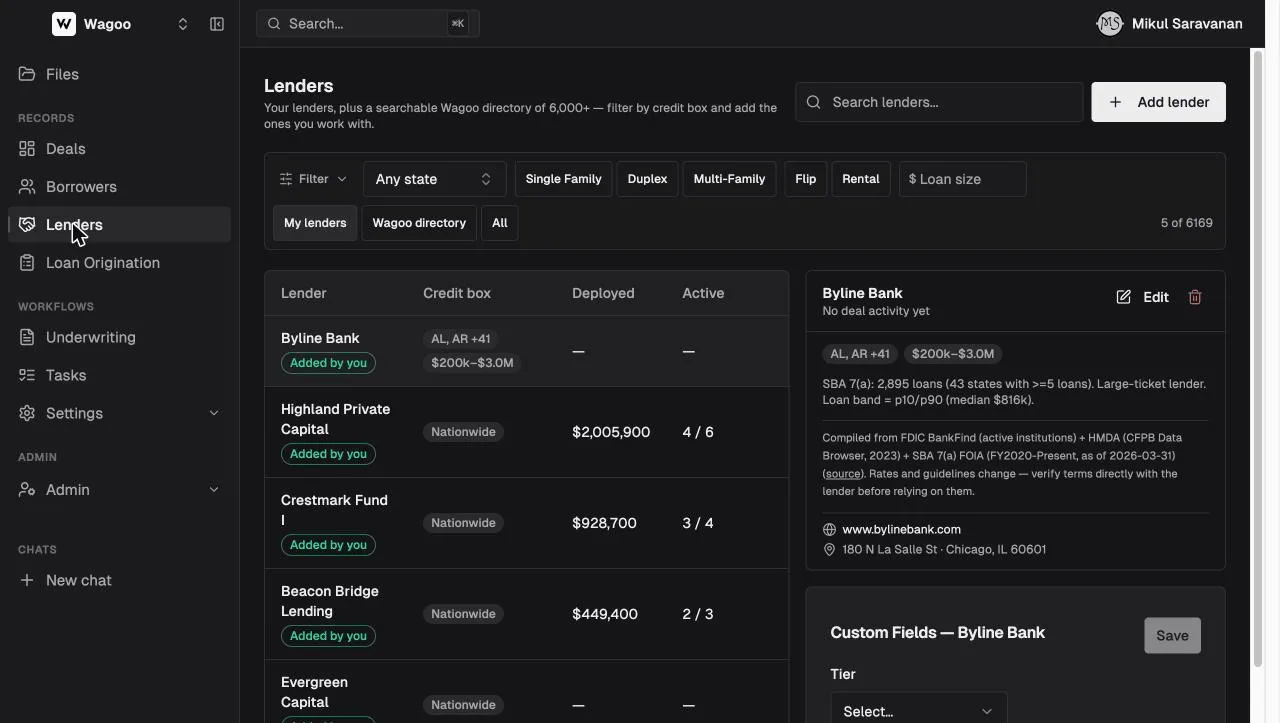Click the Lender column header

coord(304,293)
